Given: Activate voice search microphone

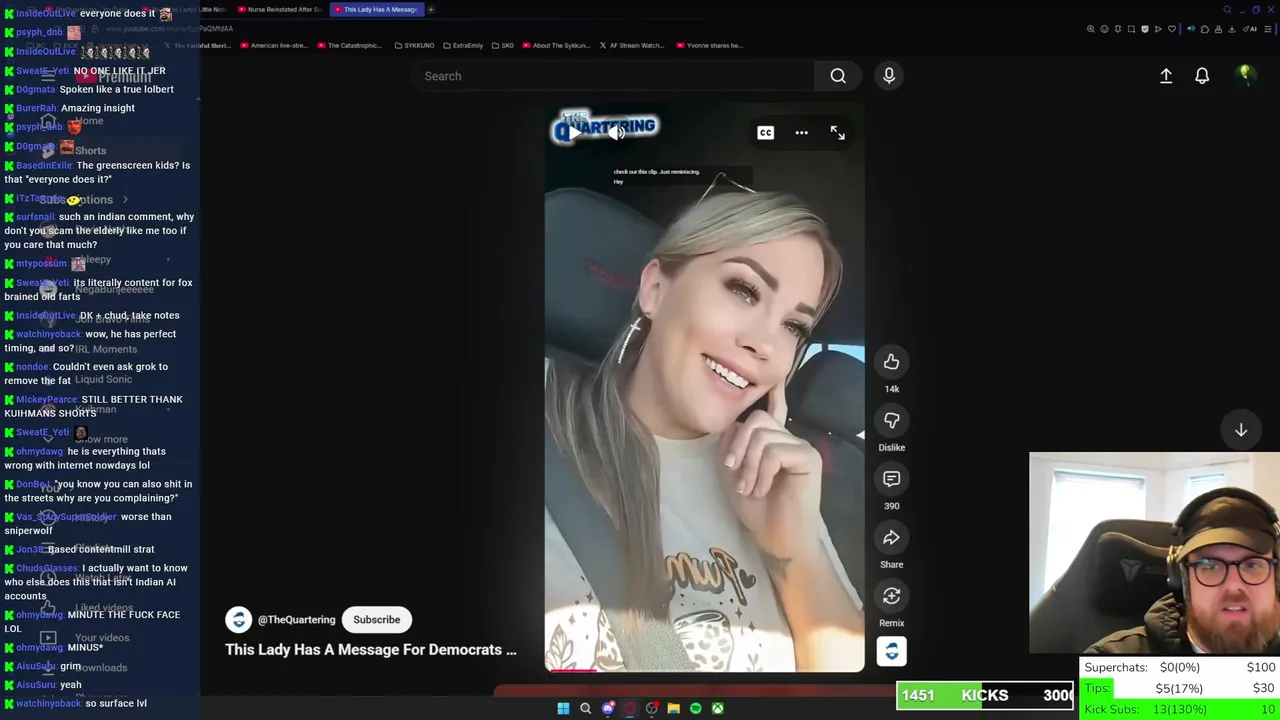Looking at the screenshot, I should point(889,76).
